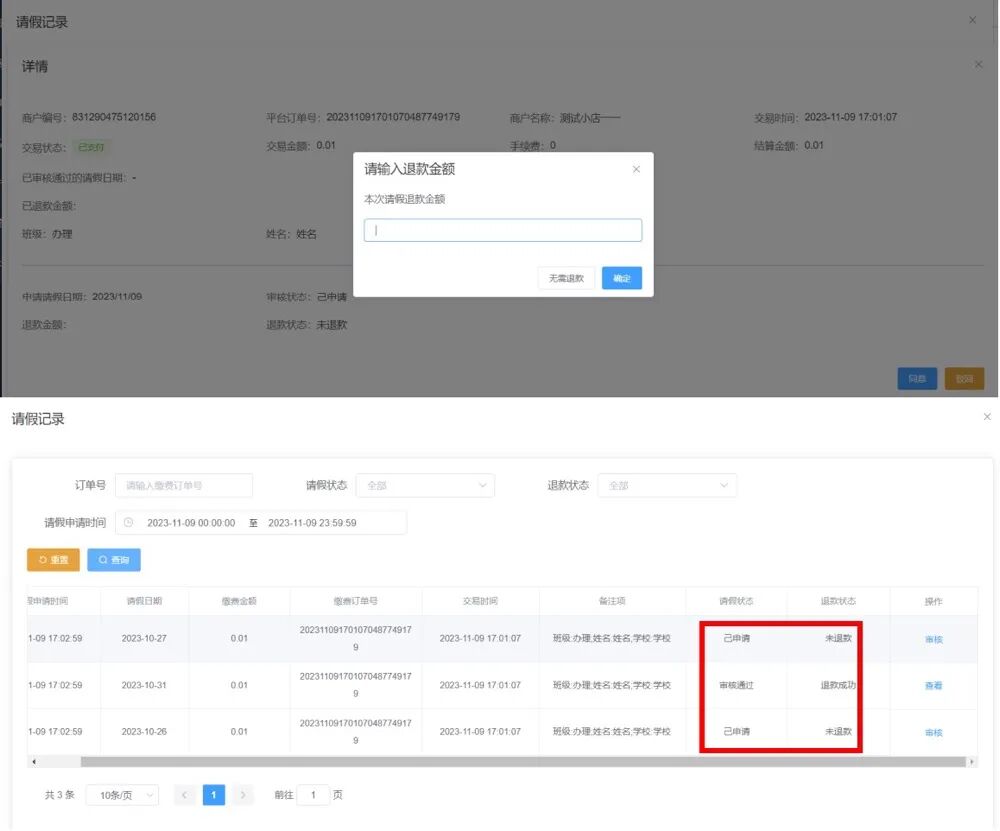Image resolution: width=1000 pixels, height=831 pixels.
Task: Click 操作 column header
Action: tap(934, 601)
